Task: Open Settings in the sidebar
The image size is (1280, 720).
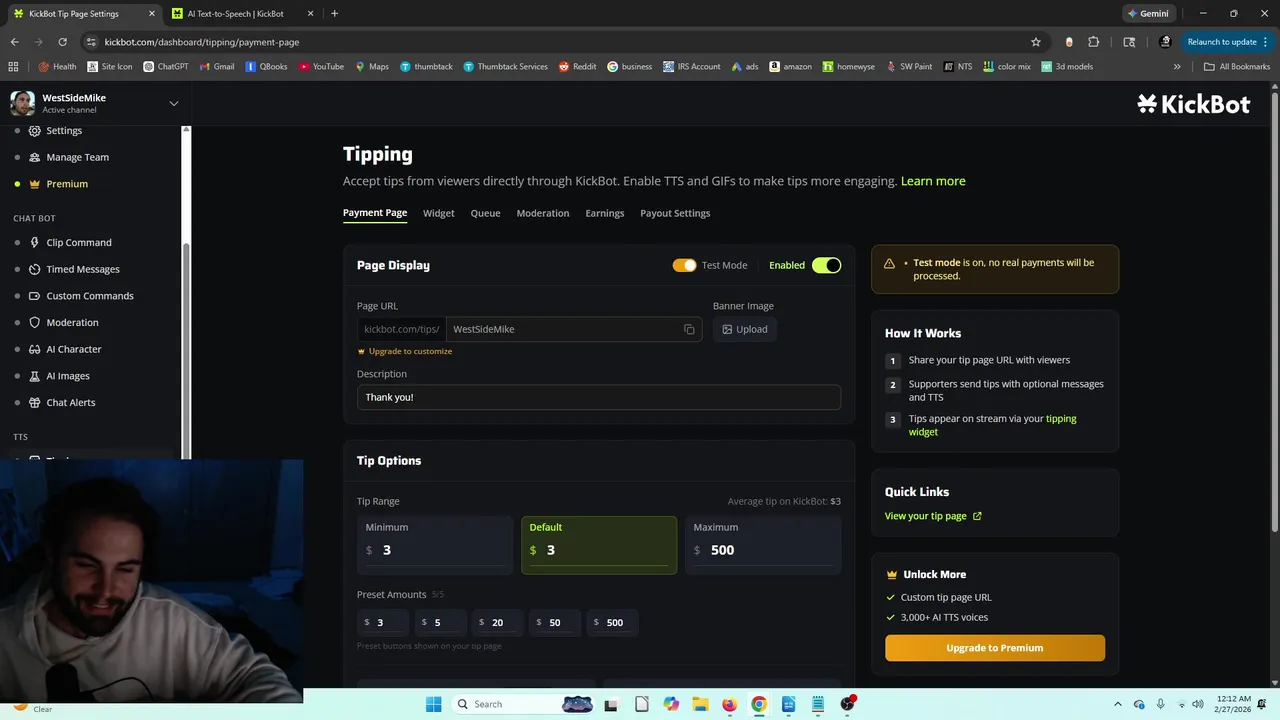Action: coord(64,131)
